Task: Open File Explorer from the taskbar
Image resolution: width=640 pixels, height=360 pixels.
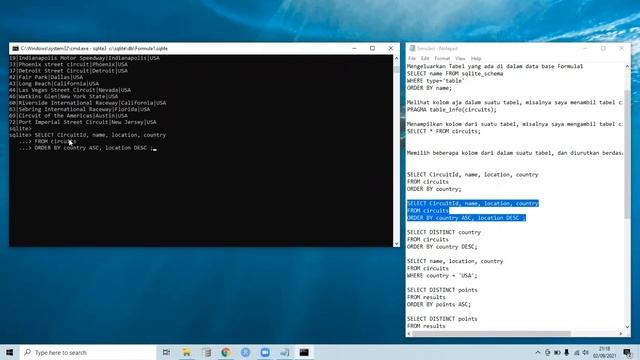Action: pos(186,352)
